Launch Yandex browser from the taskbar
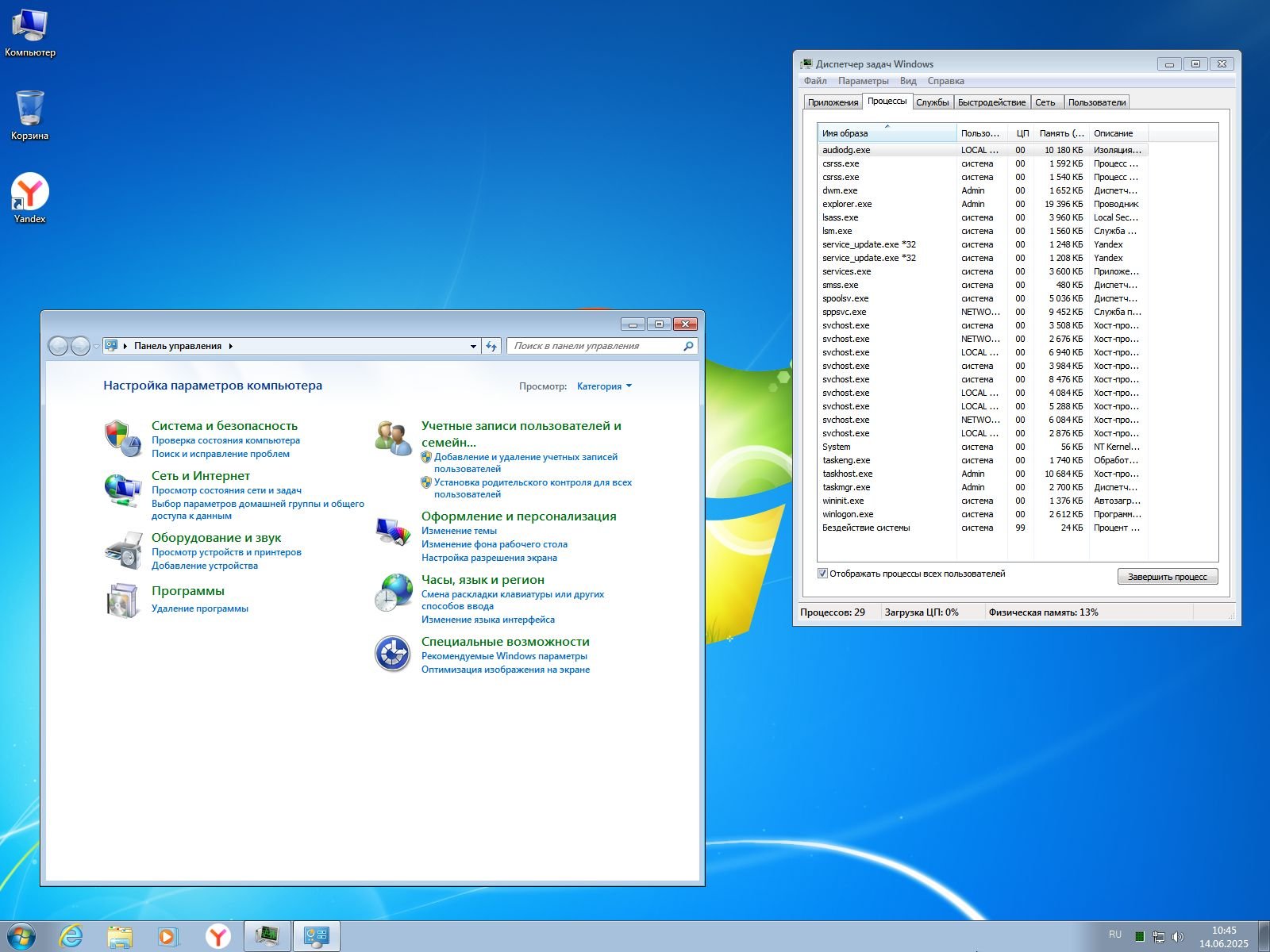 [x=217, y=936]
